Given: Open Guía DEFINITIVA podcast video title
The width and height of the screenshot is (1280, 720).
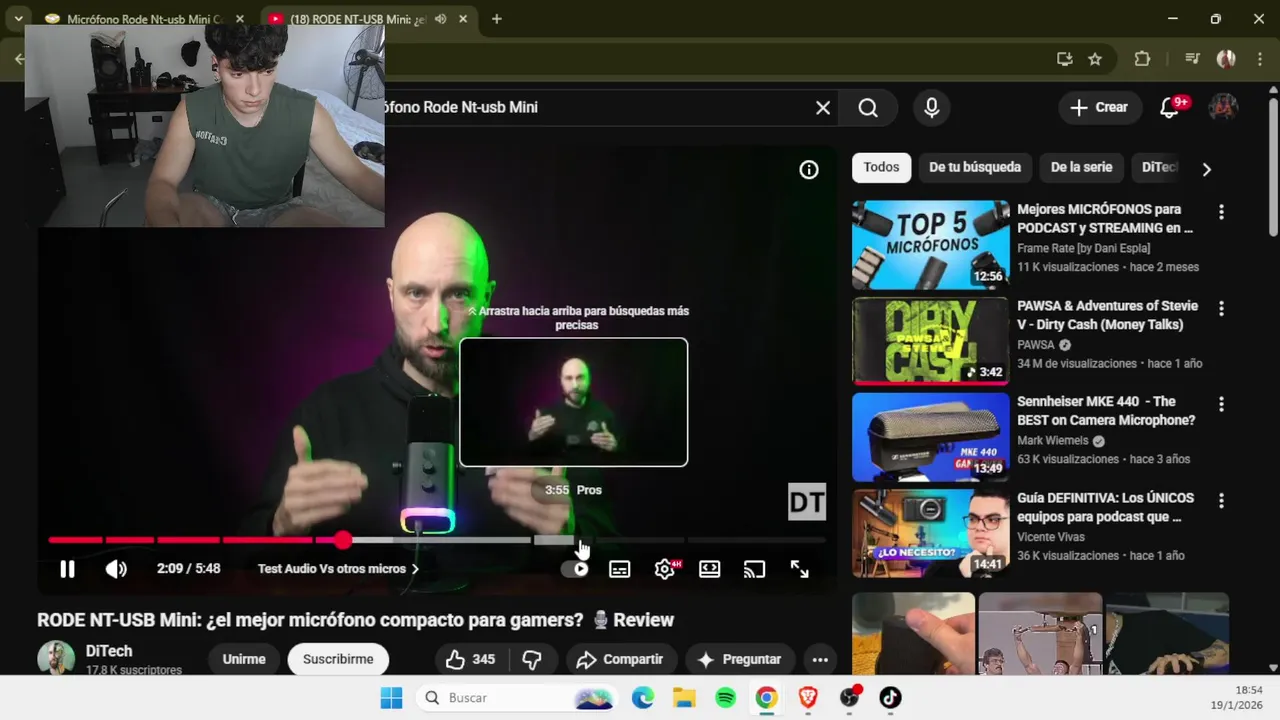Looking at the screenshot, I should 1105,507.
